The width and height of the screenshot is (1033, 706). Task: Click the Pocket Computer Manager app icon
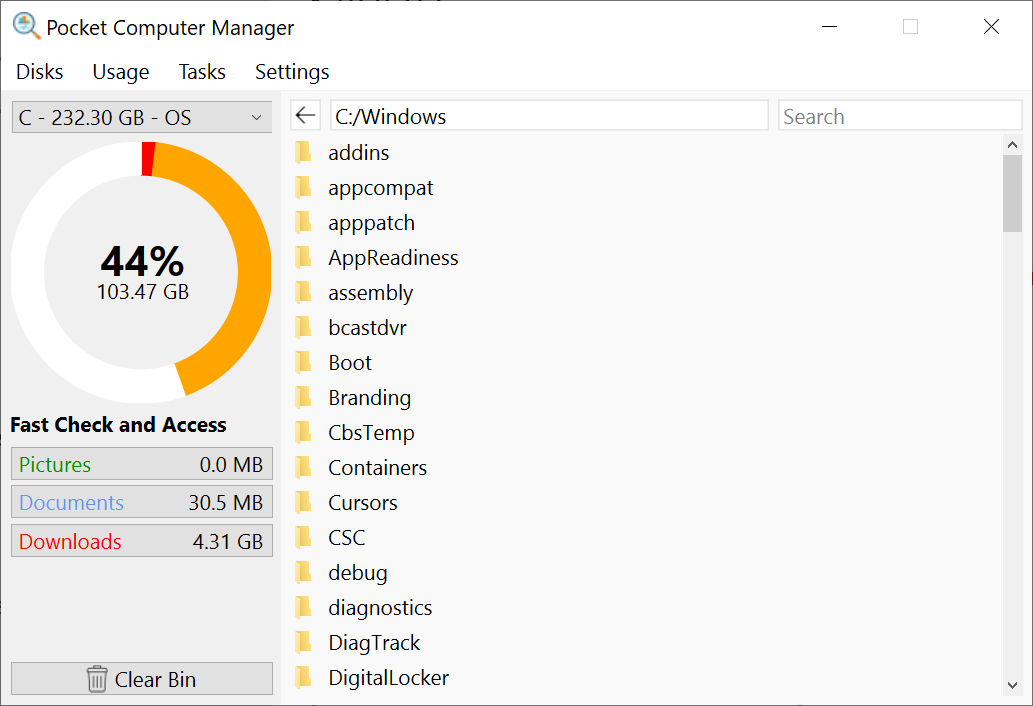[x=26, y=26]
